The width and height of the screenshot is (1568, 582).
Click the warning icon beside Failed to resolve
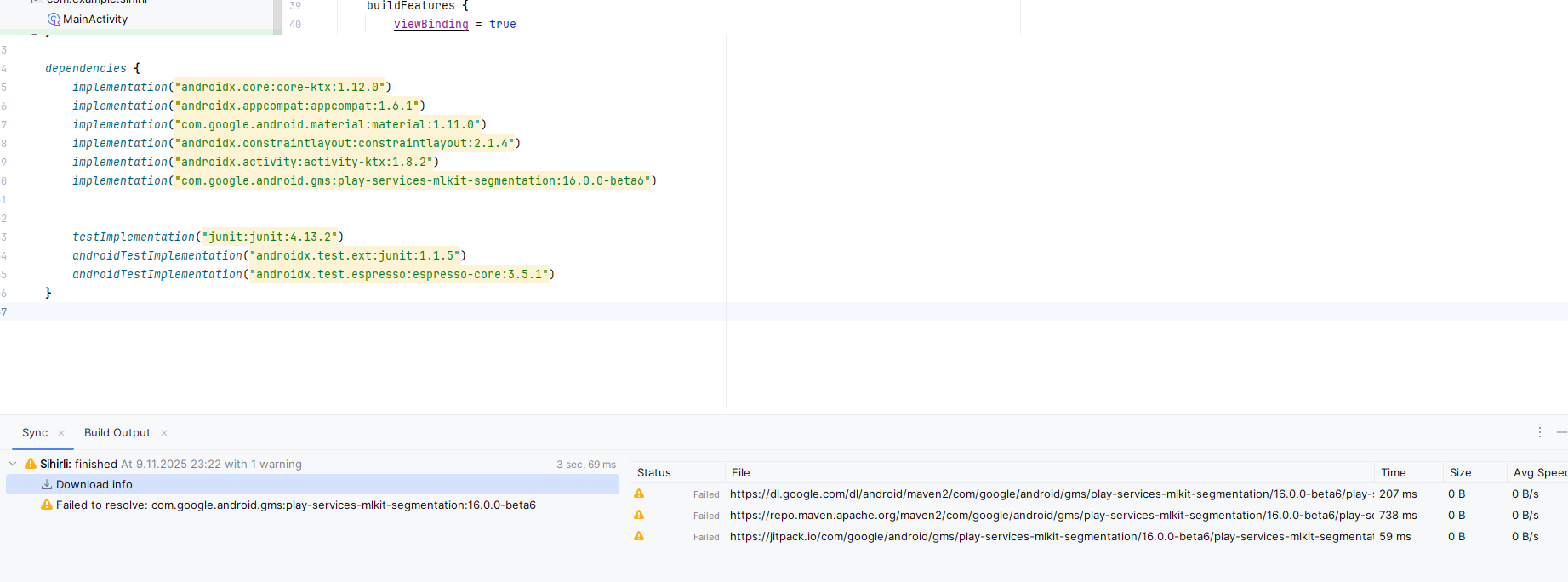pyautogui.click(x=47, y=505)
